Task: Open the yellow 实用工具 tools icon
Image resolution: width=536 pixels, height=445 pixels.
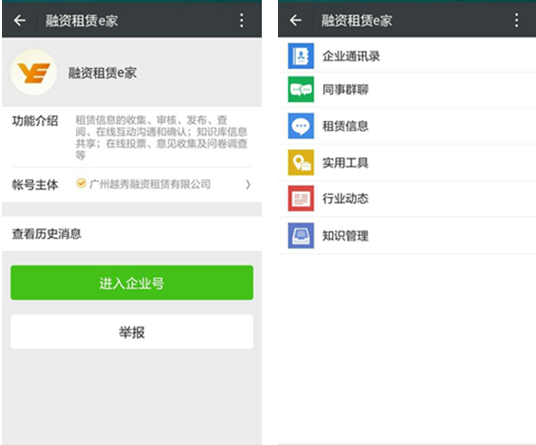Action: (x=301, y=162)
